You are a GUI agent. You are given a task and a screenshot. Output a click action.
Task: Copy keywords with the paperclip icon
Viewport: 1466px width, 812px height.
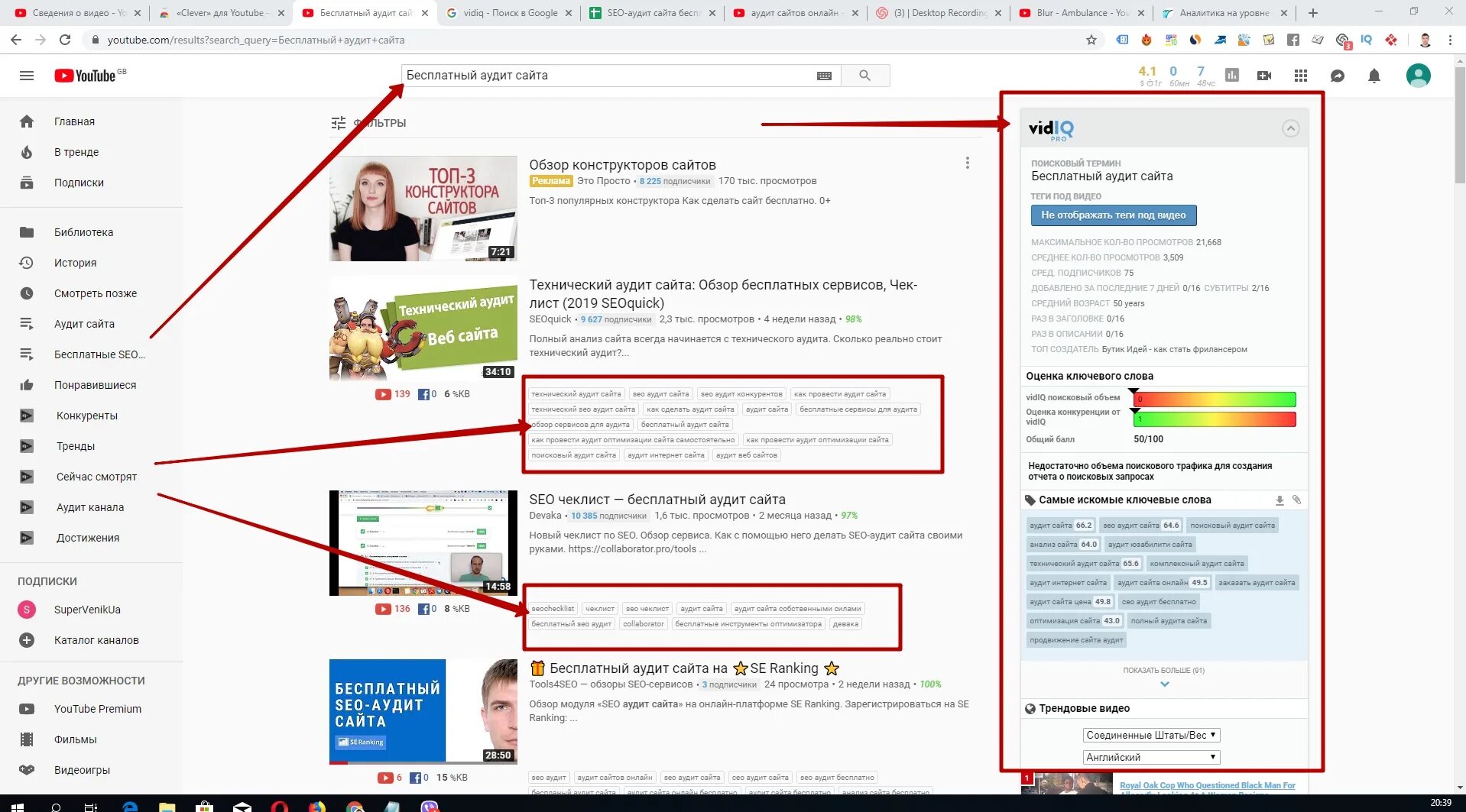click(x=1297, y=500)
